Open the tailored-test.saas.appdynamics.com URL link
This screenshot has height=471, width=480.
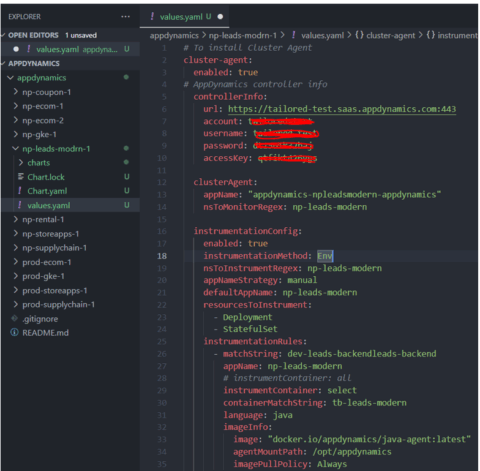(x=342, y=109)
